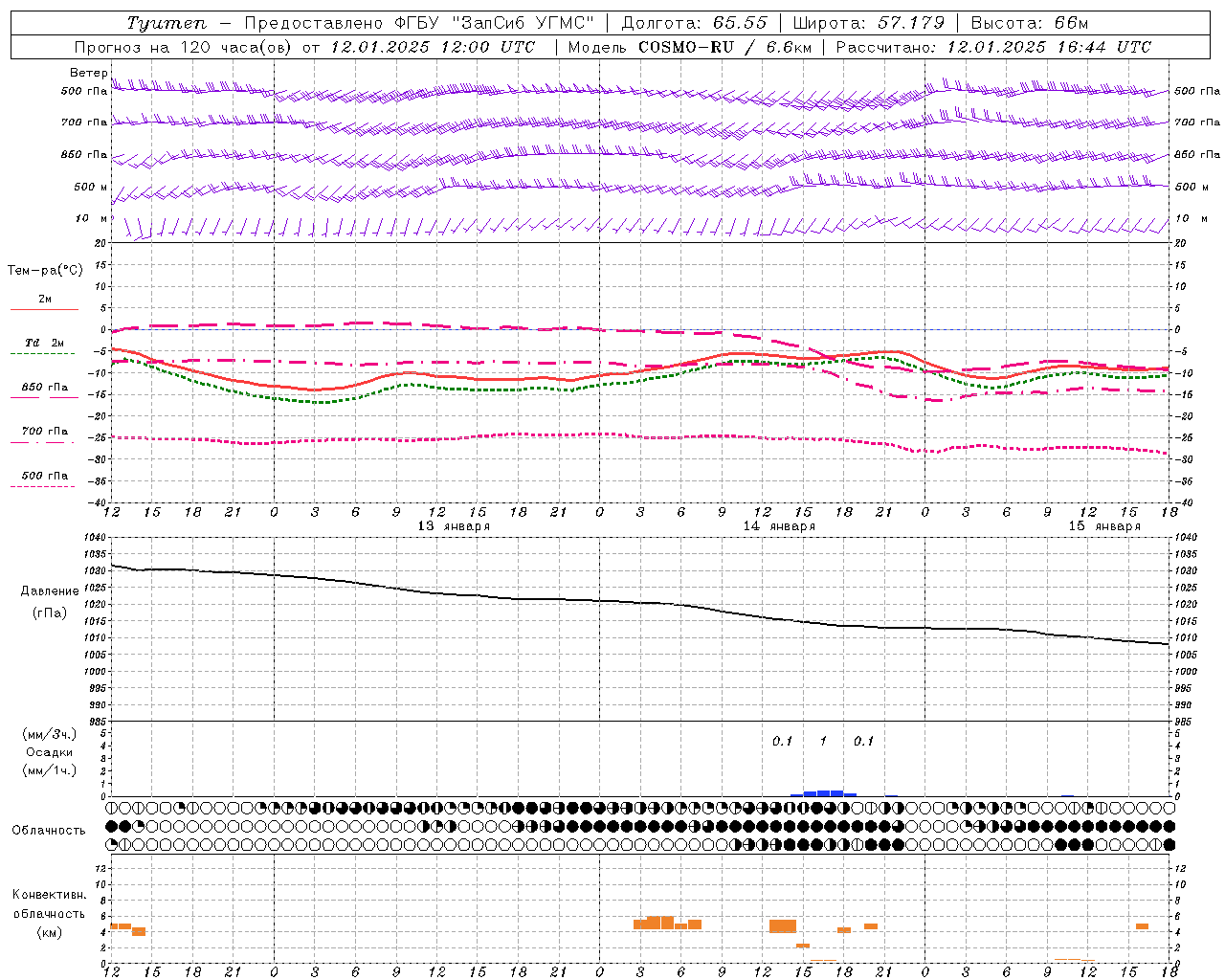
Task: Select the Рассчитано 12.01.2025 16:44 UTC timestamp
Action: pyautogui.click(x=993, y=47)
